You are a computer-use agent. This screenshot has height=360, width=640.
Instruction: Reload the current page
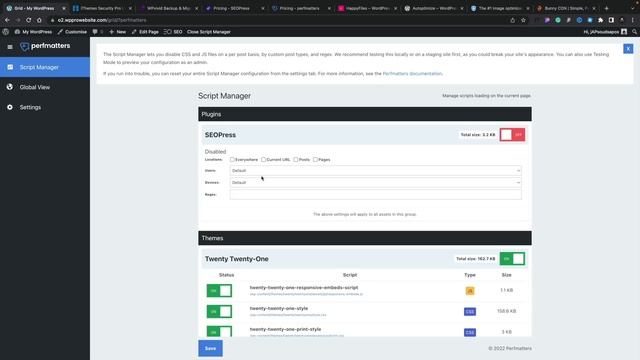29,20
